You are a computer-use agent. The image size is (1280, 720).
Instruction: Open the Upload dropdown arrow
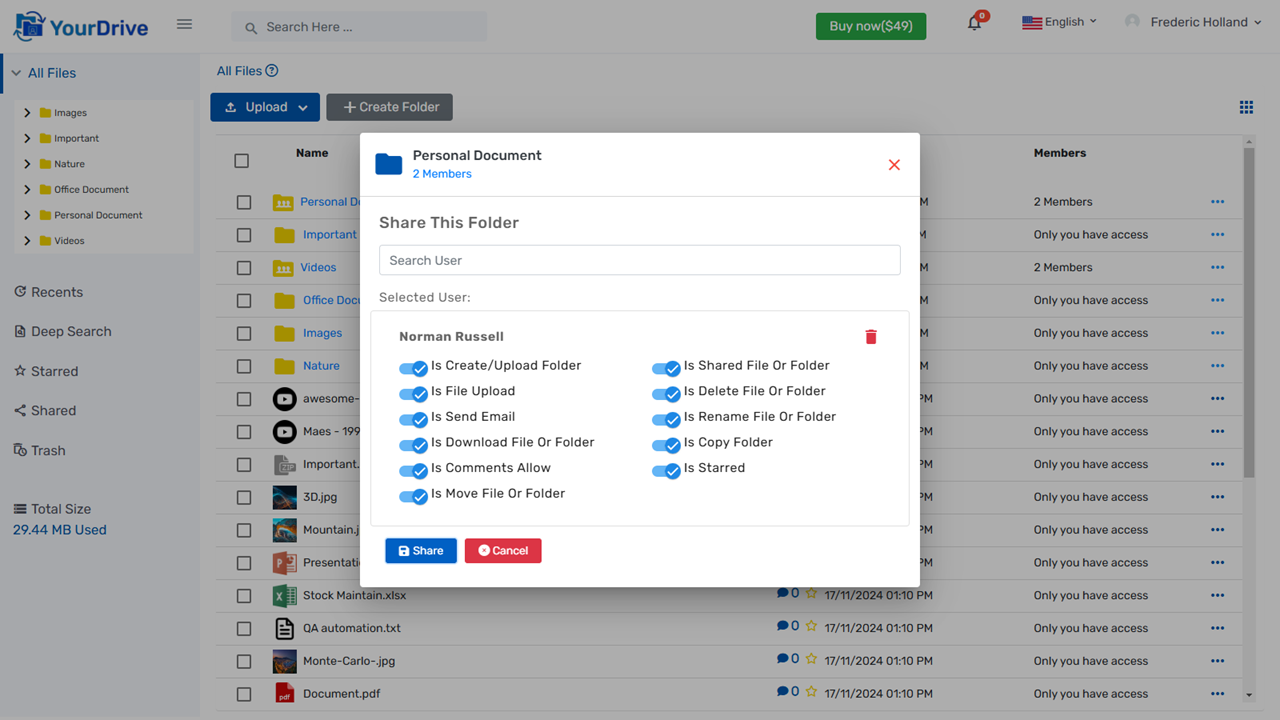301,107
